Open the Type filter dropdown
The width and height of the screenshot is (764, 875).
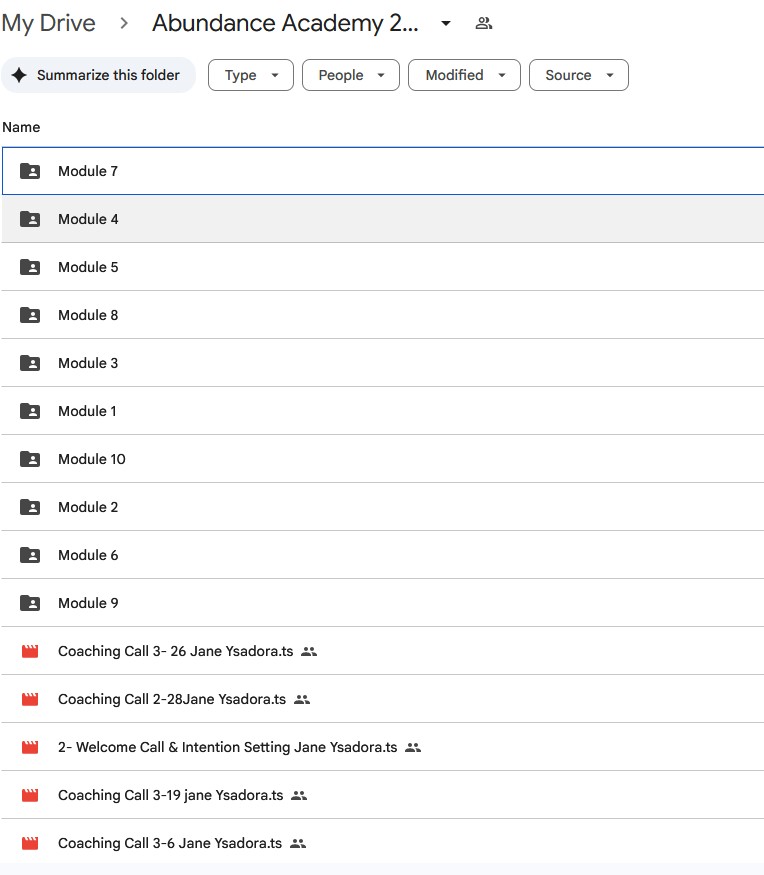[x=250, y=75]
